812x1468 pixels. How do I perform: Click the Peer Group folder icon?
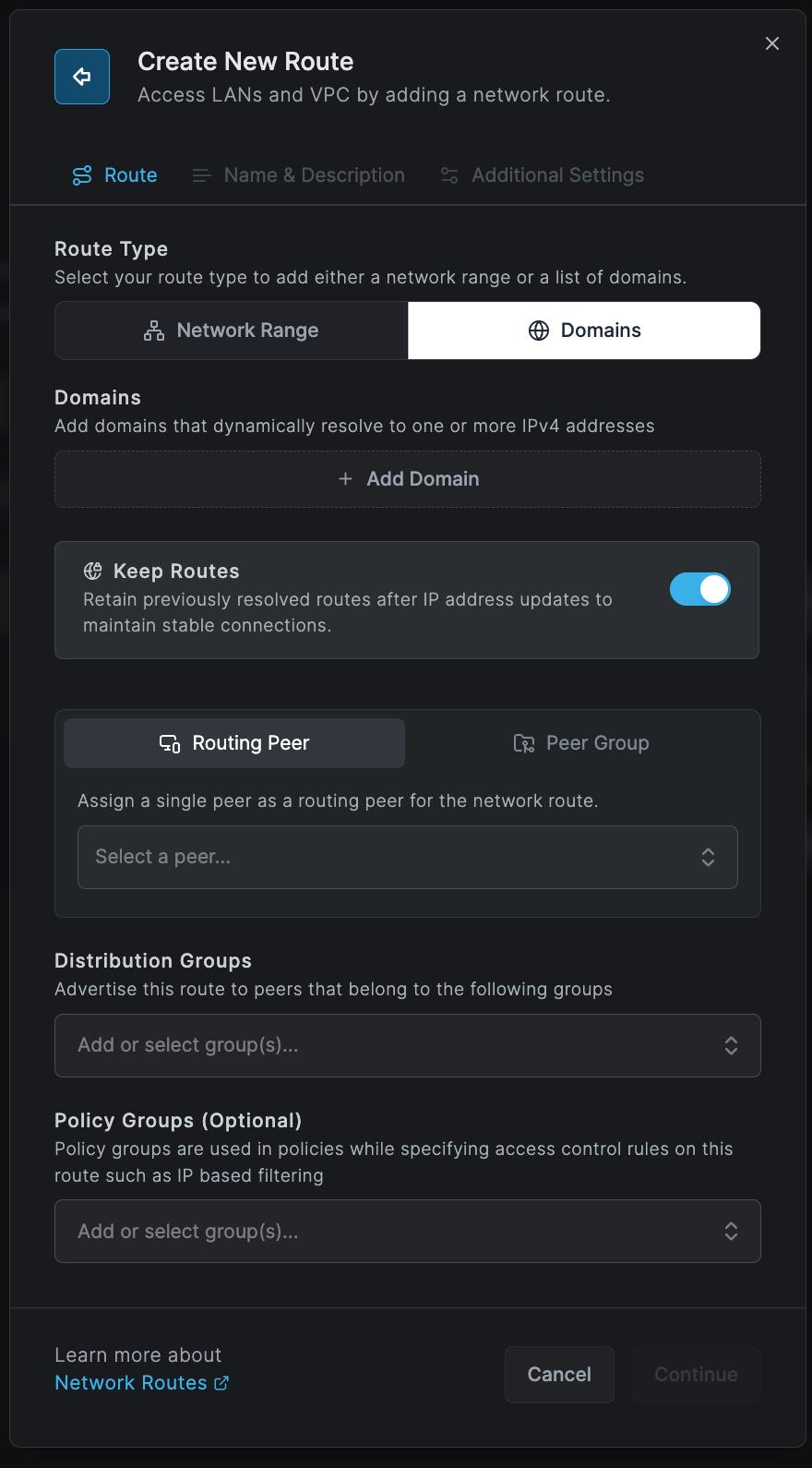point(524,743)
